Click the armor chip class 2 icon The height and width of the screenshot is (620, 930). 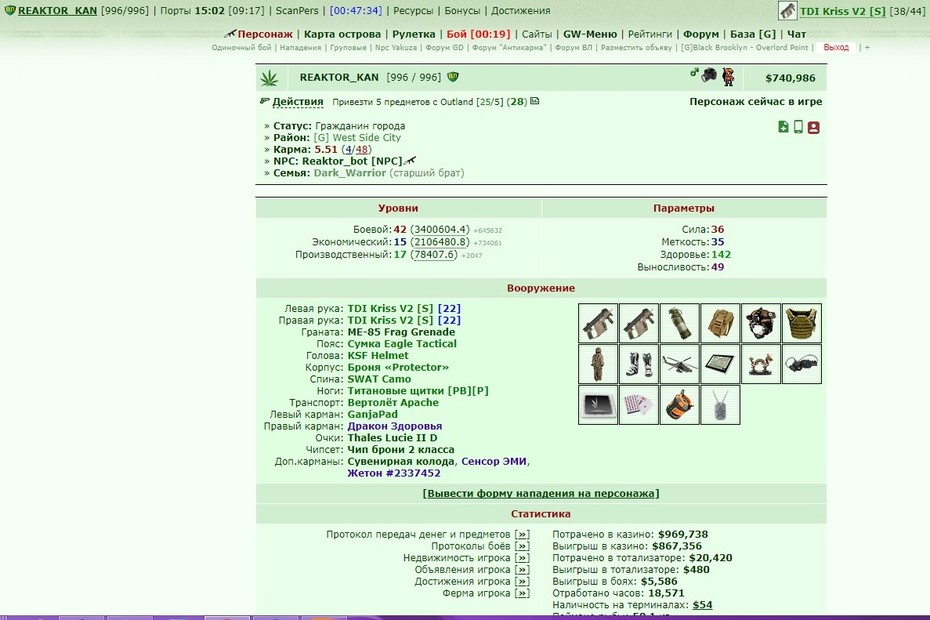coord(598,405)
